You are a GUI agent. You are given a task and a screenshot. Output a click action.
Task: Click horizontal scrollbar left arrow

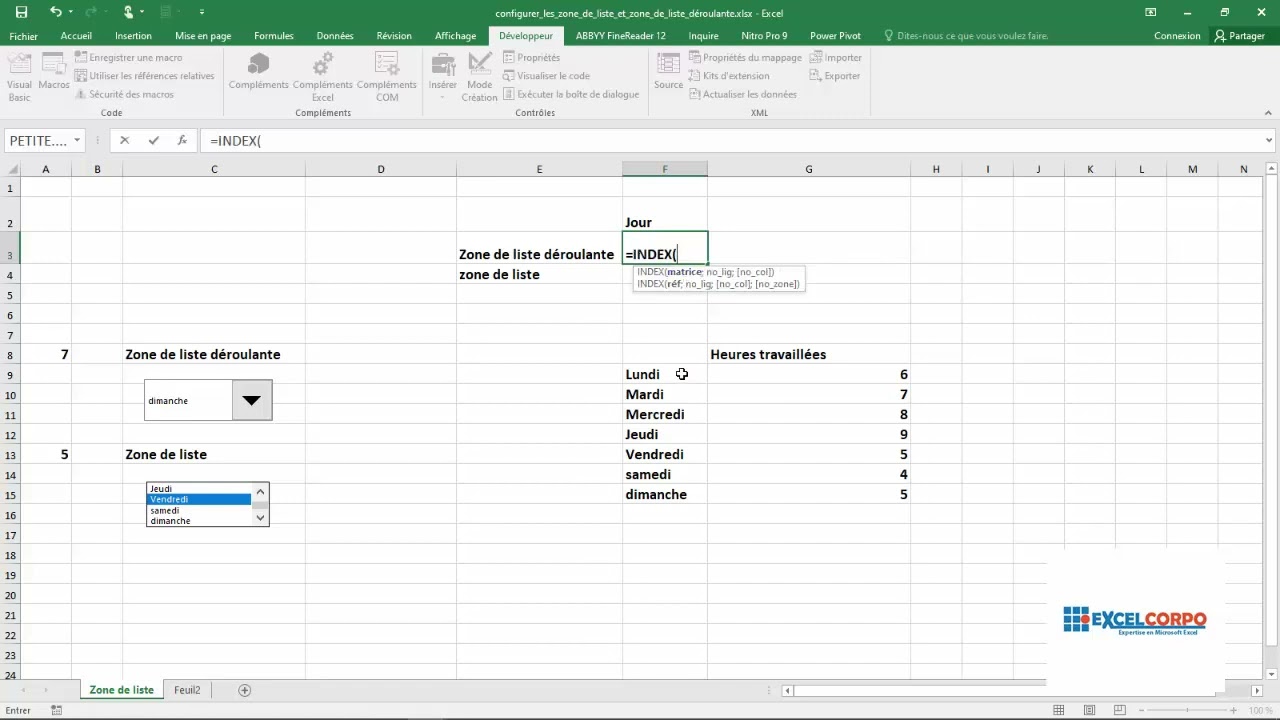pos(788,690)
